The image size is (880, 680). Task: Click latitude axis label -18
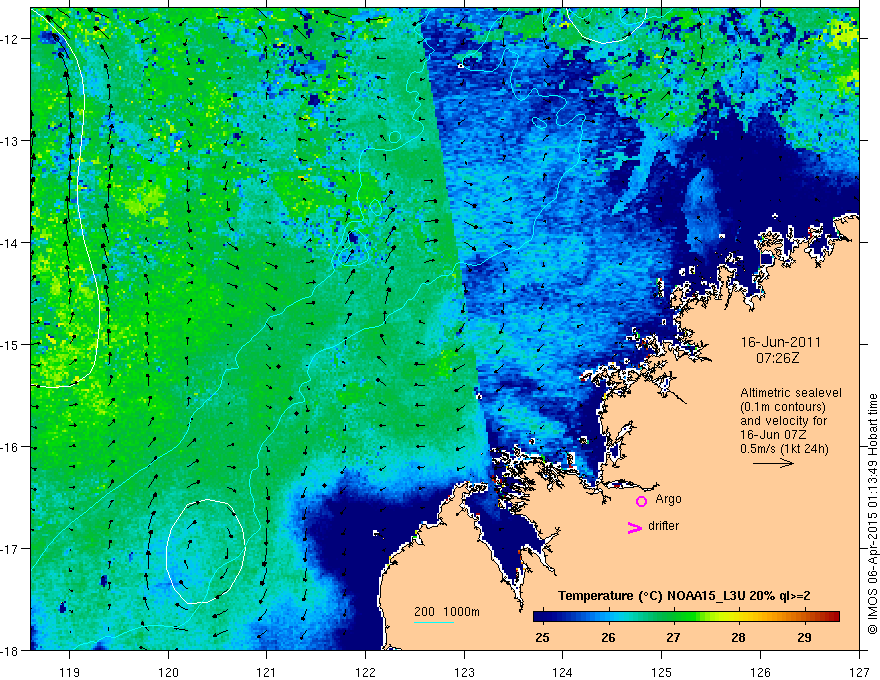pos(11,650)
